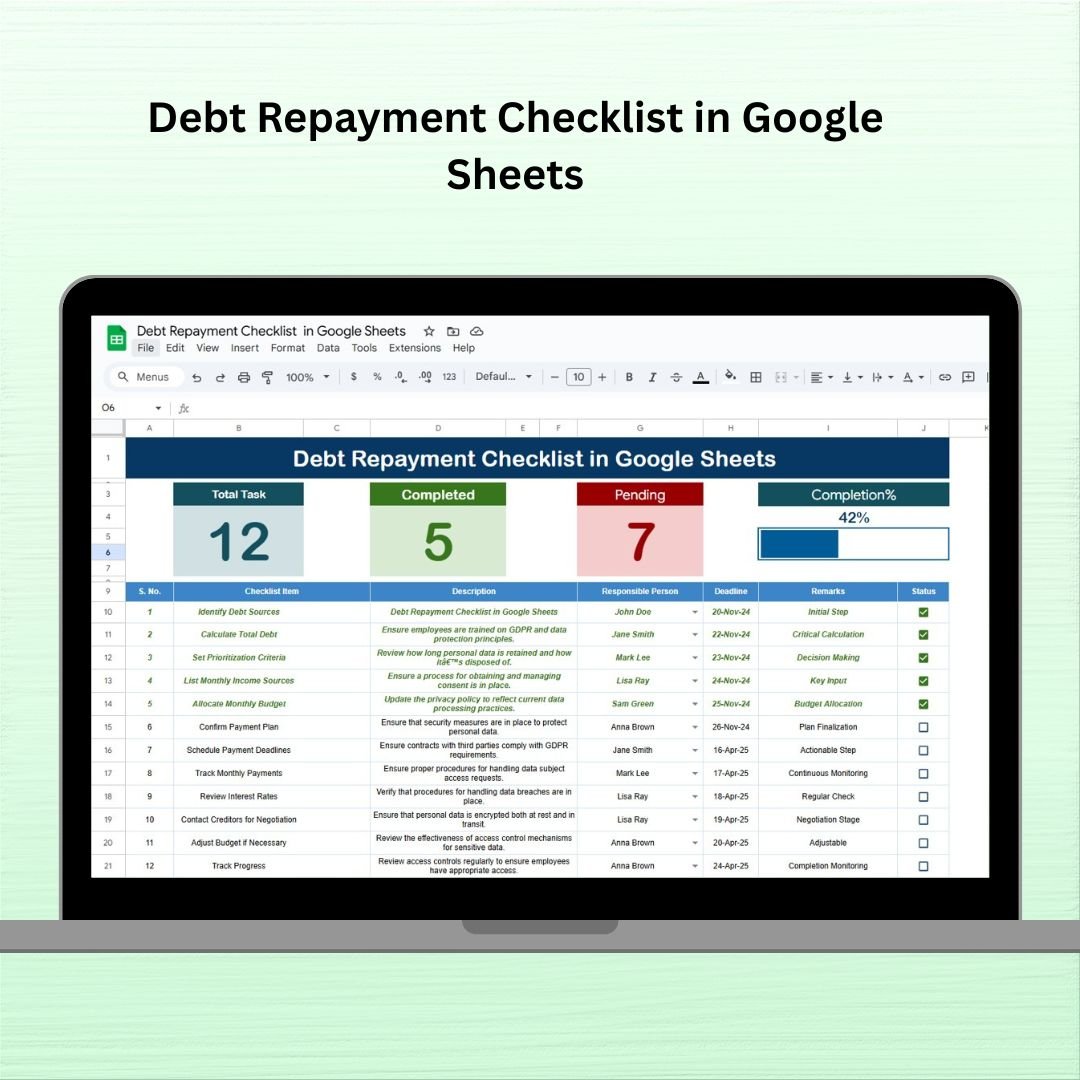The image size is (1080, 1080).
Task: Click the Menus search button
Action: click(145, 377)
